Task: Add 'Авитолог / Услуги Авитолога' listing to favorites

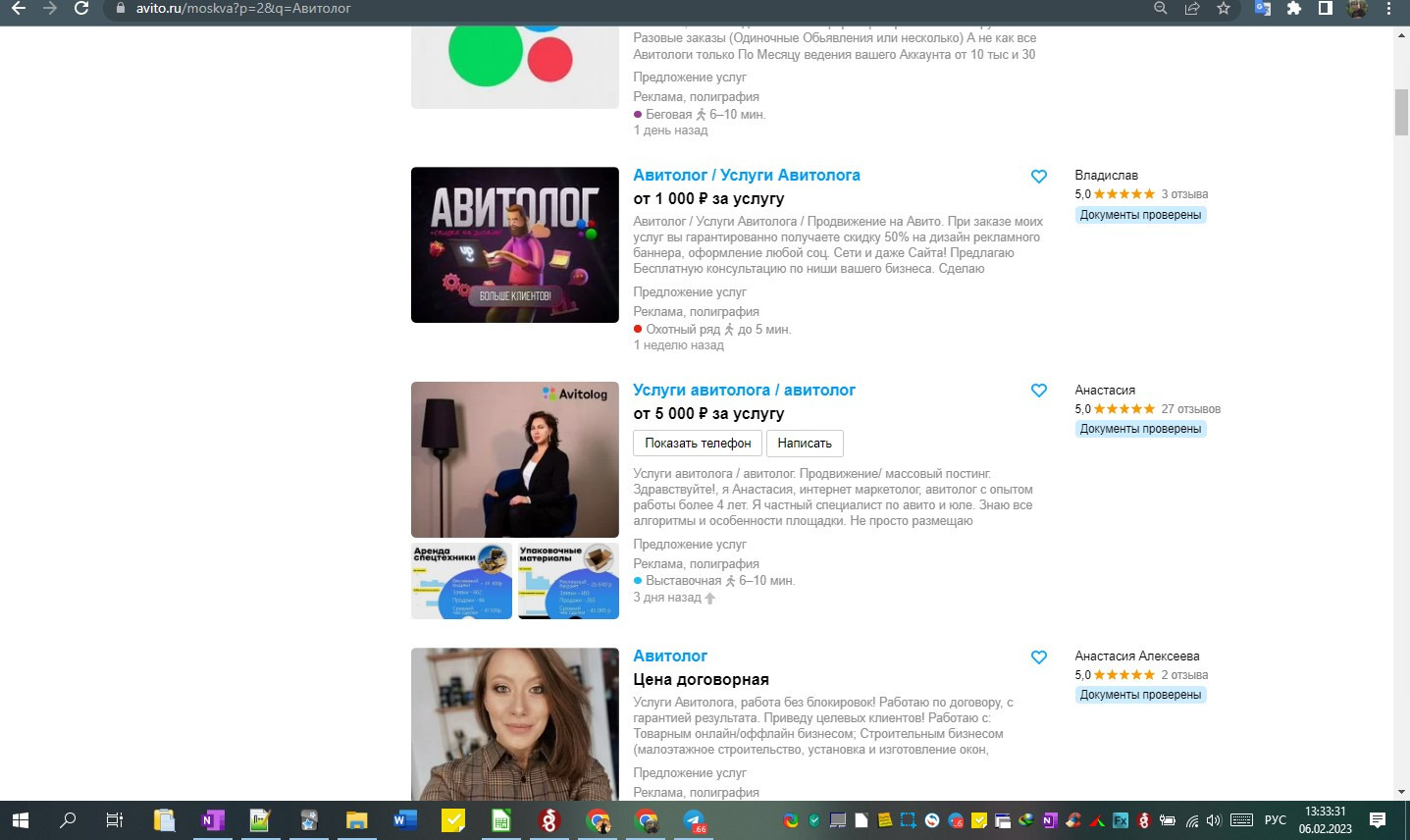Action: [1039, 177]
